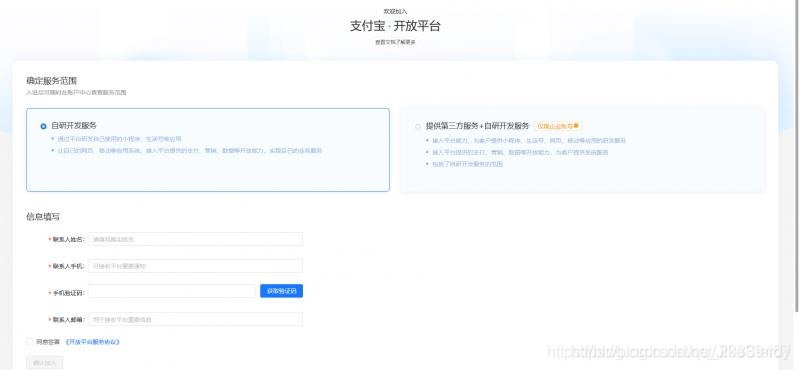Image resolution: width=800 pixels, height=370 pixels.
Task: Click the 提供第三方服务+自研开发服务 title text
Action: [x=478, y=126]
